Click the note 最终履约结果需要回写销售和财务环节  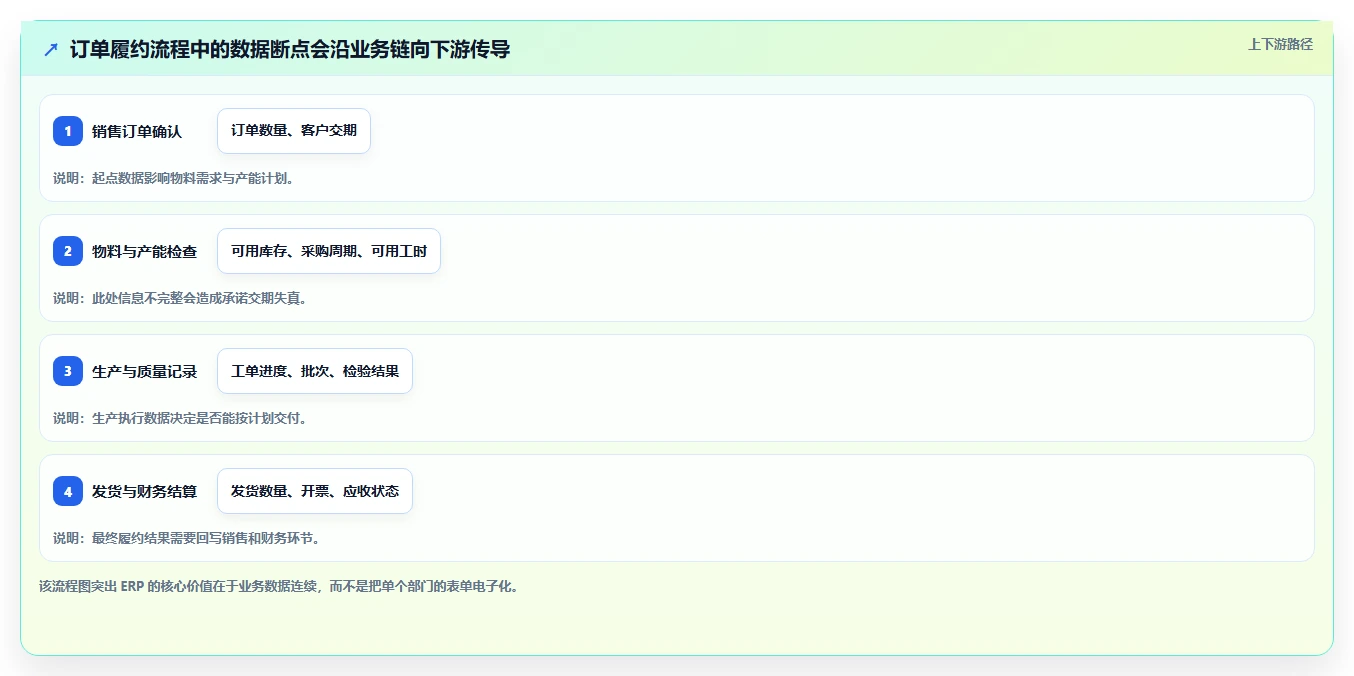[x=187, y=538]
